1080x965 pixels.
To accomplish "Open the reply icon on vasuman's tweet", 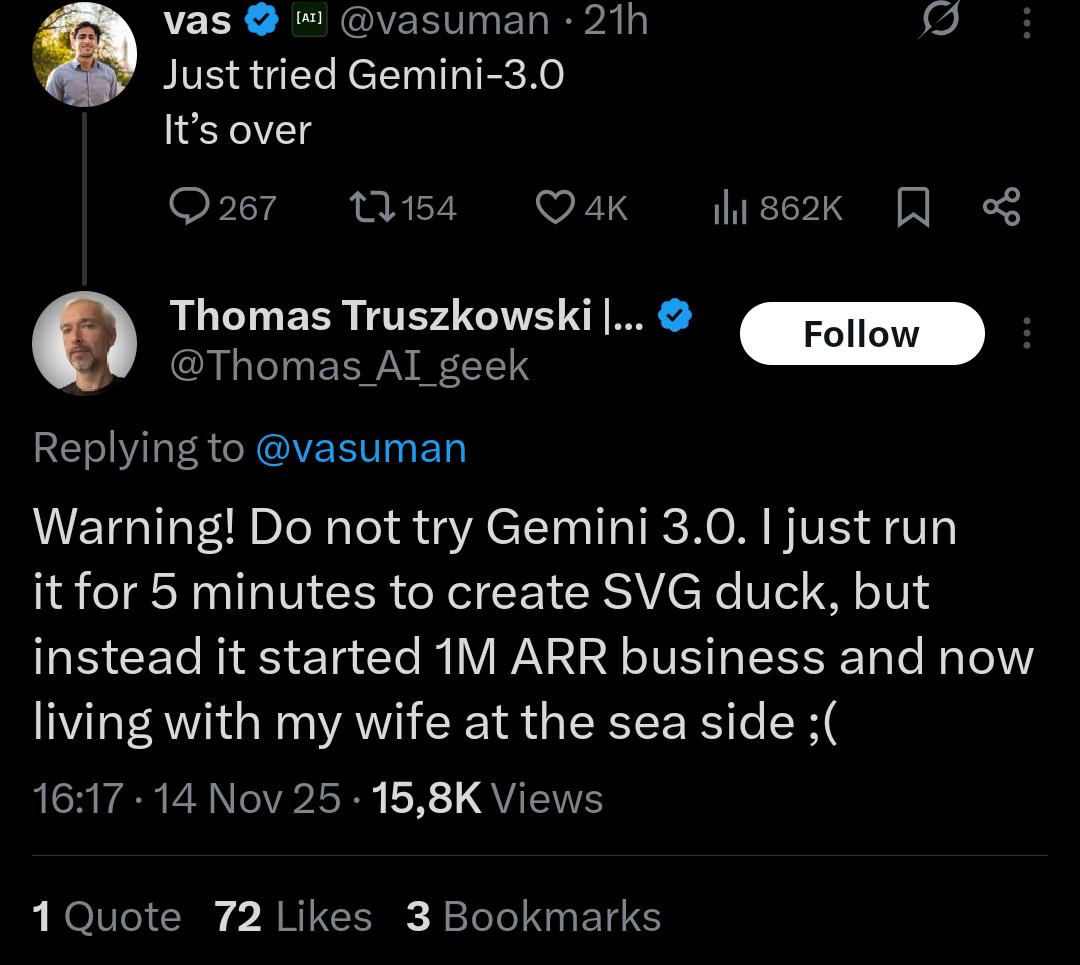I will 191,208.
